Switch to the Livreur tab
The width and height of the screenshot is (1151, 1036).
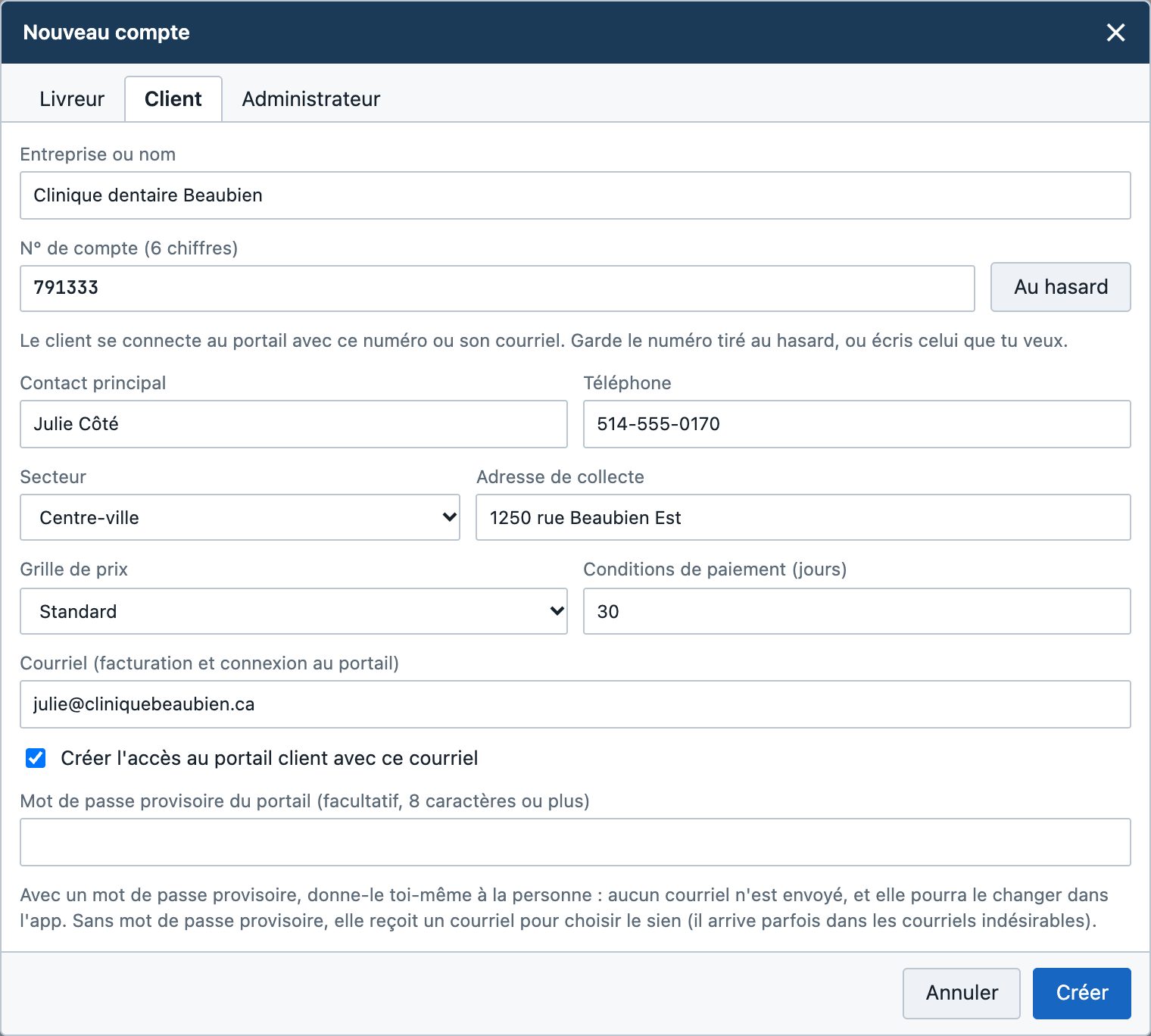(x=72, y=99)
